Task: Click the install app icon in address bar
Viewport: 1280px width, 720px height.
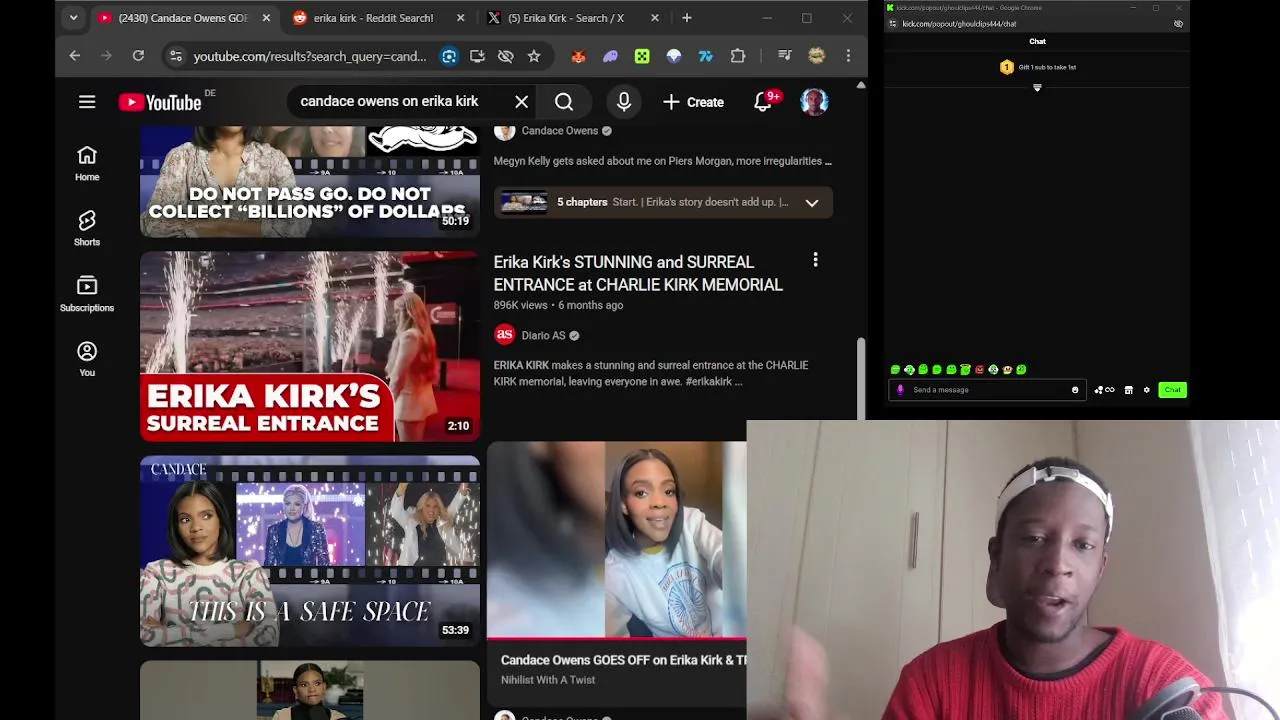Action: [477, 56]
